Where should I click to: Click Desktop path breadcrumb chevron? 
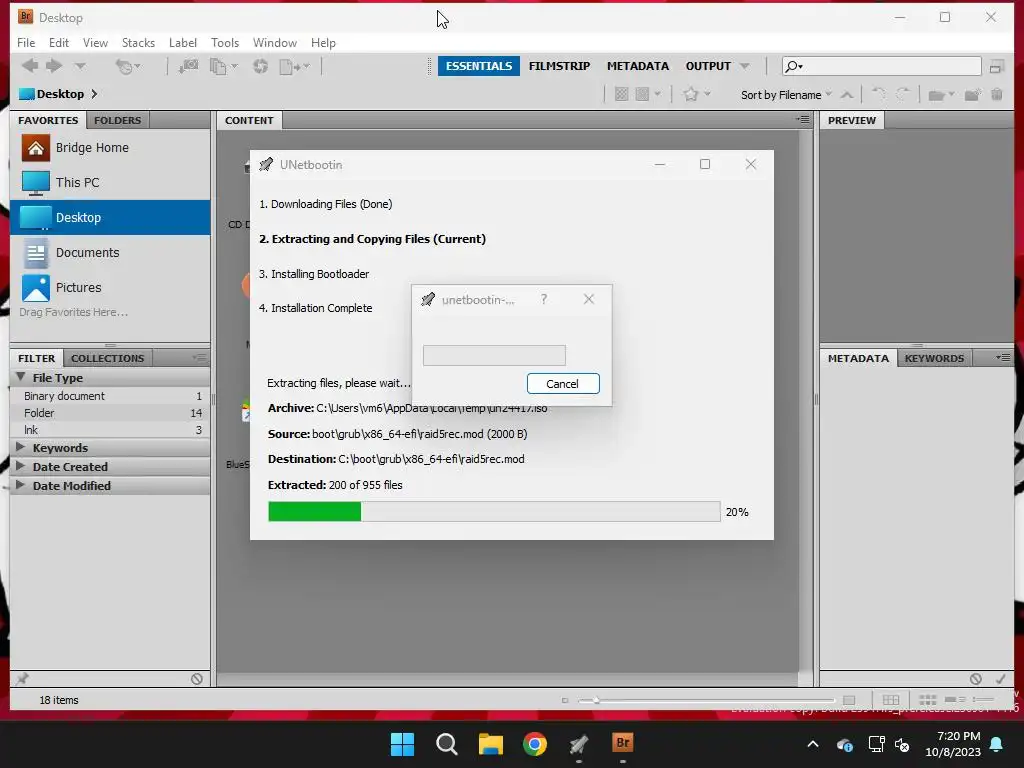coord(95,94)
